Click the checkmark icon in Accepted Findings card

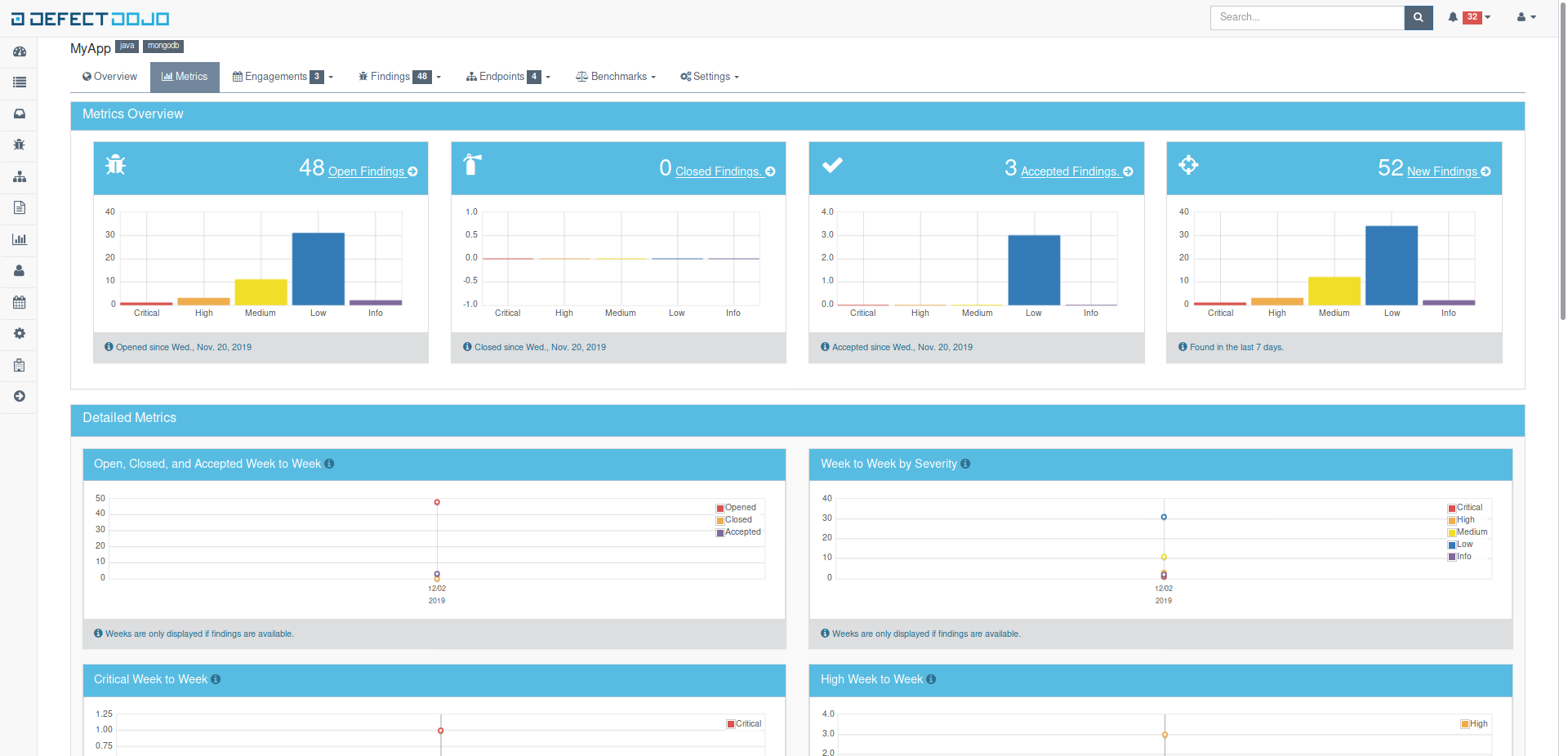tap(832, 165)
